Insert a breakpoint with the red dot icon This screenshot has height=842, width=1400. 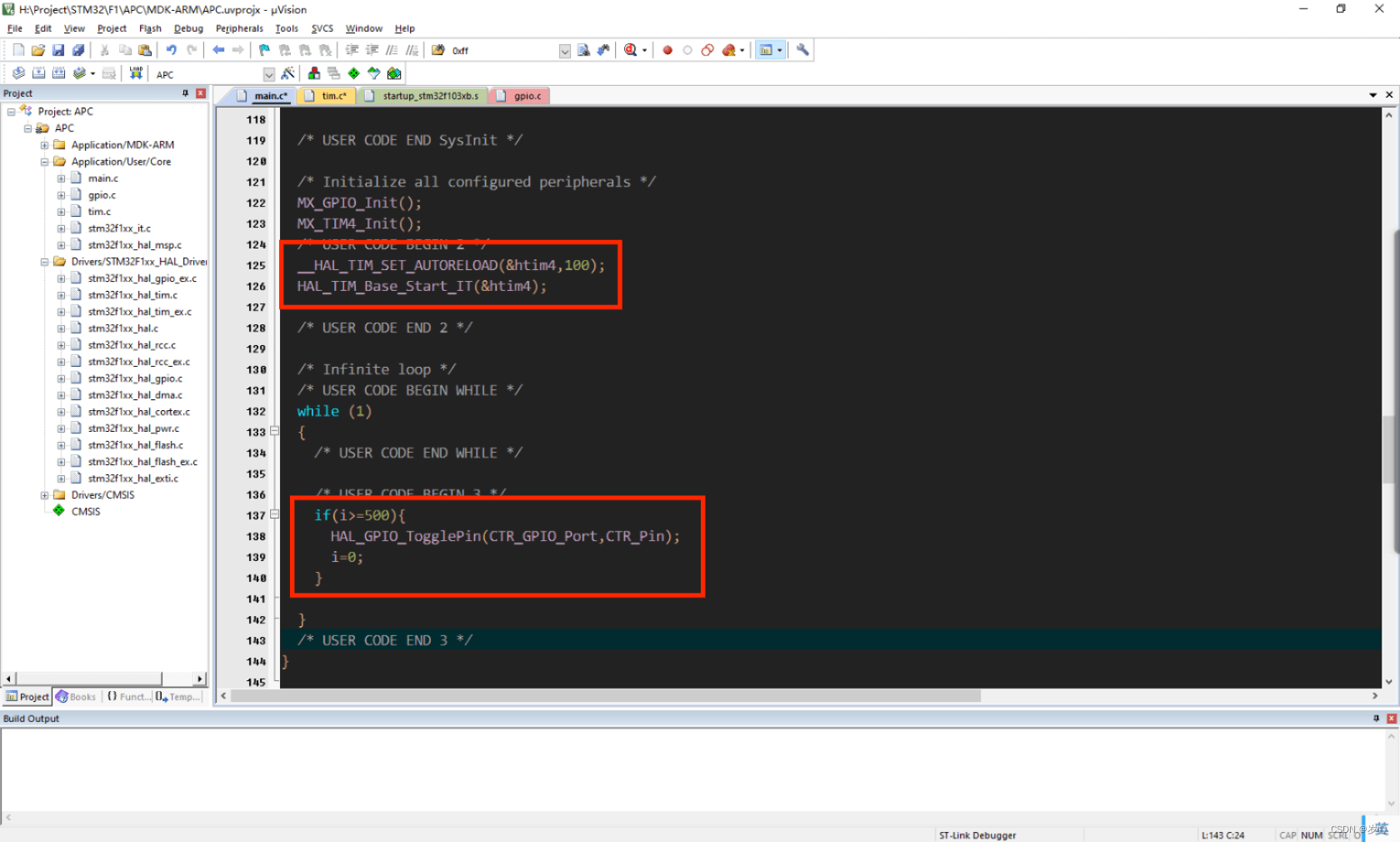(x=667, y=50)
